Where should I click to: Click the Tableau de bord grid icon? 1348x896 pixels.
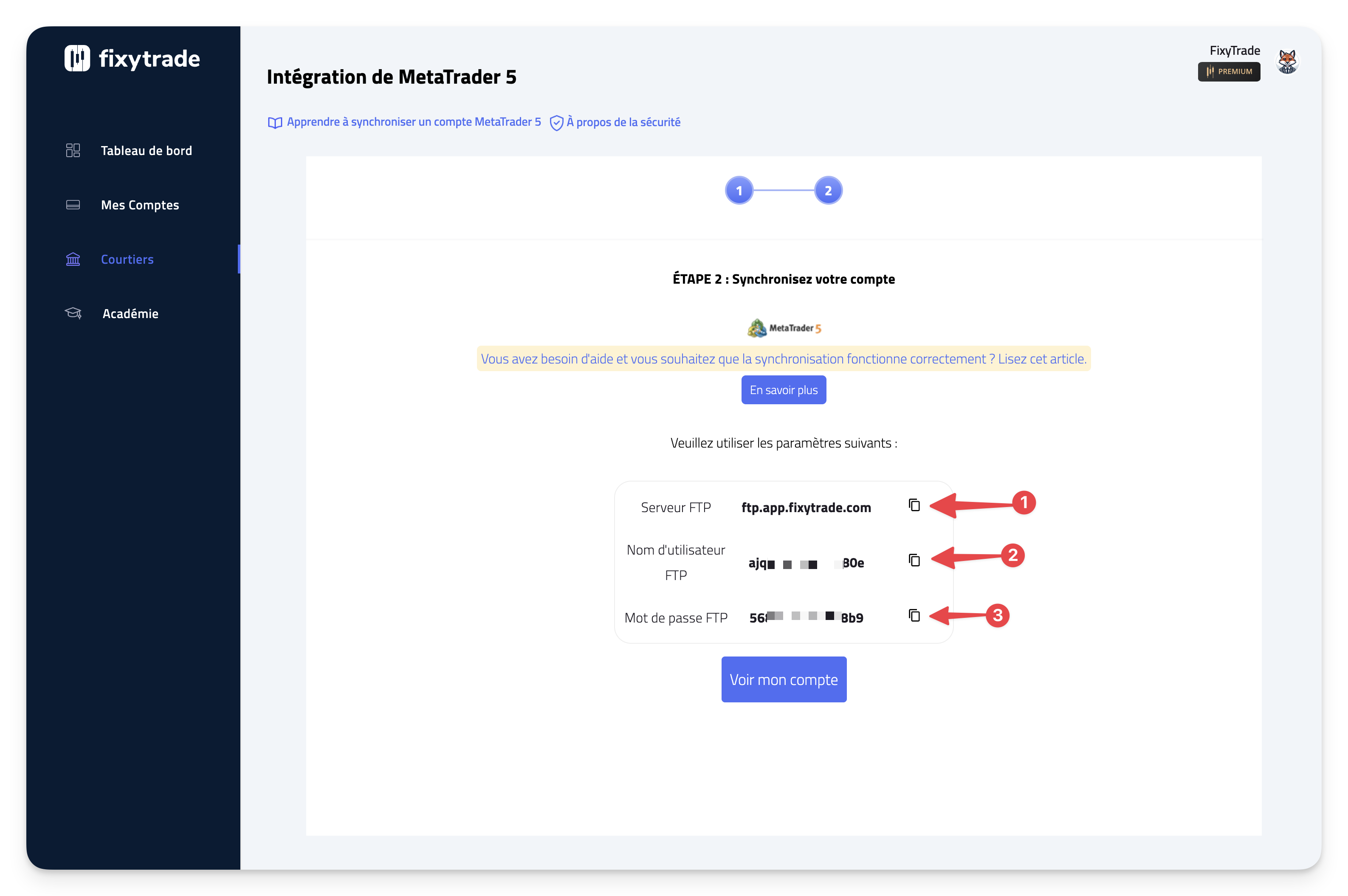73,150
